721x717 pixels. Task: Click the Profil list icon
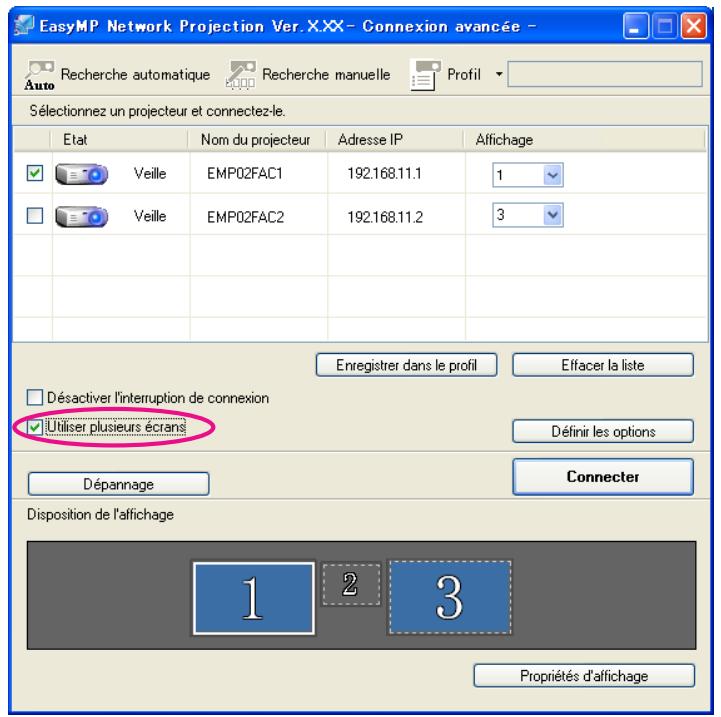click(x=425, y=75)
